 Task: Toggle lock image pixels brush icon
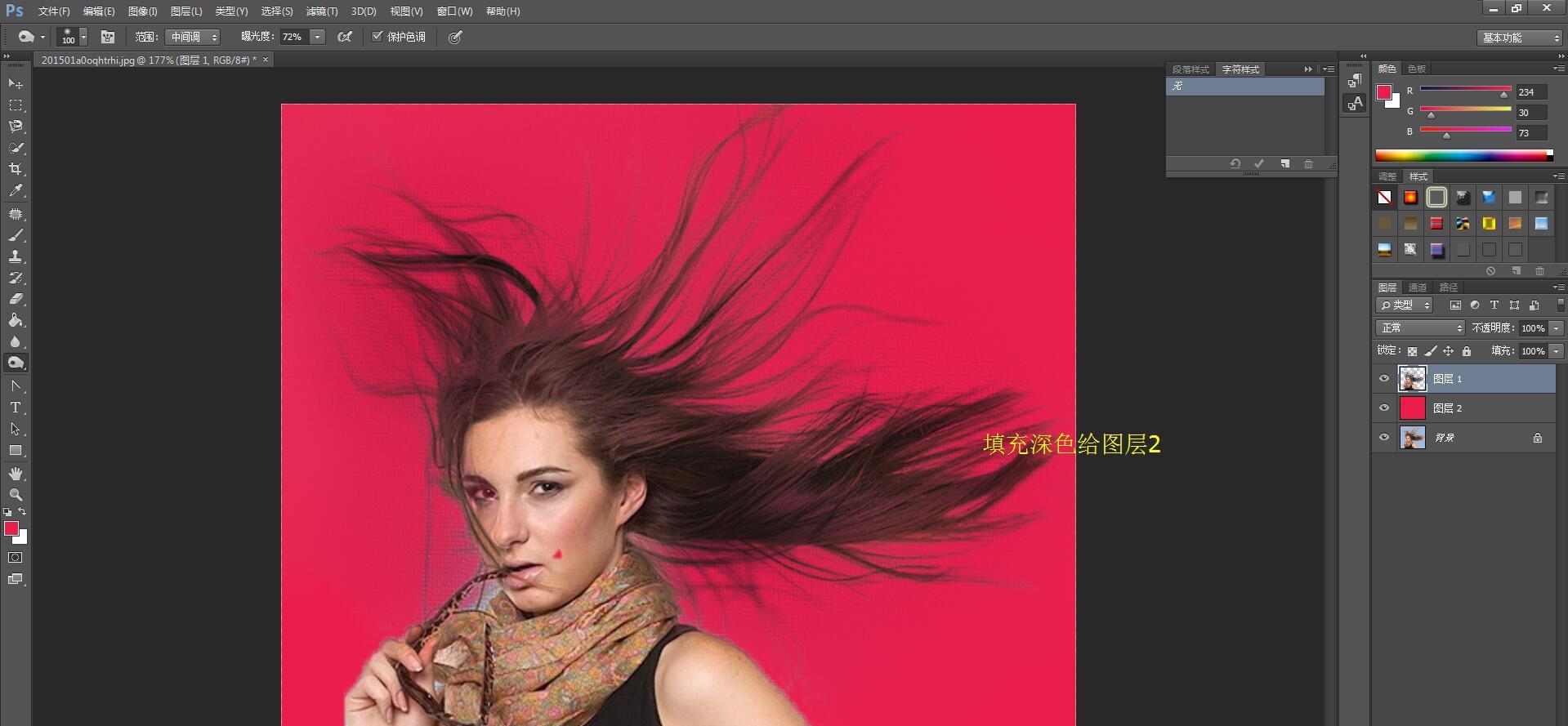point(1430,351)
